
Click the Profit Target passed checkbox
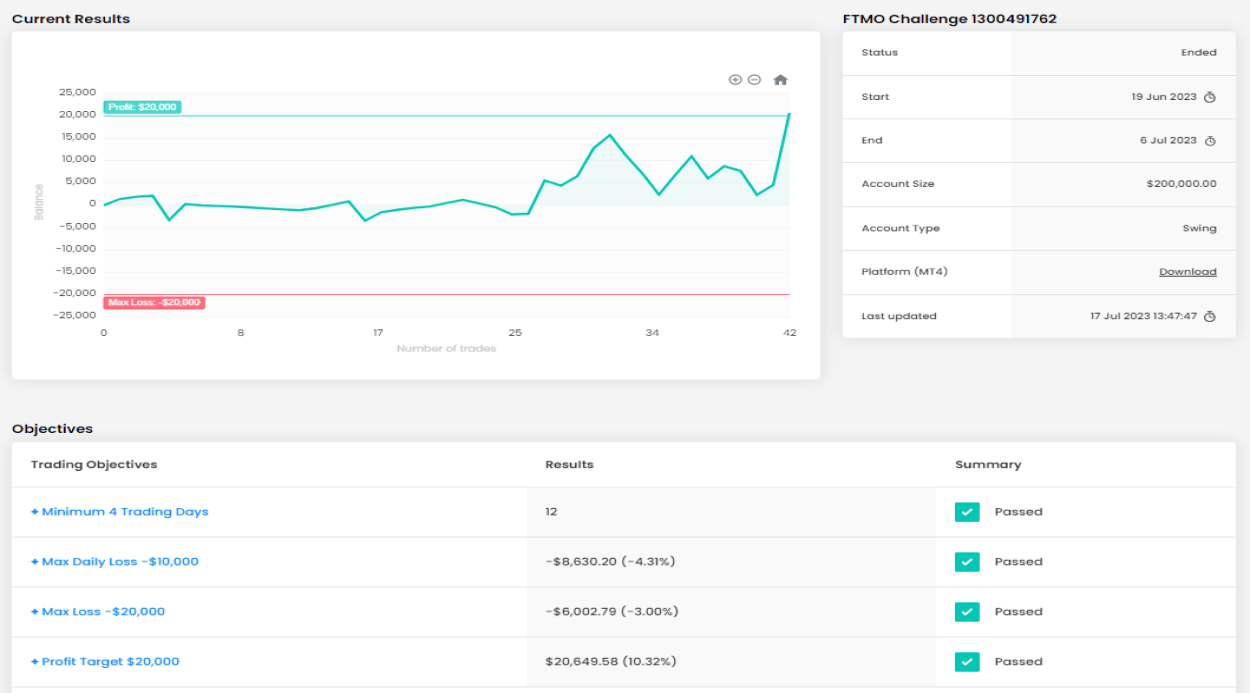(967, 662)
